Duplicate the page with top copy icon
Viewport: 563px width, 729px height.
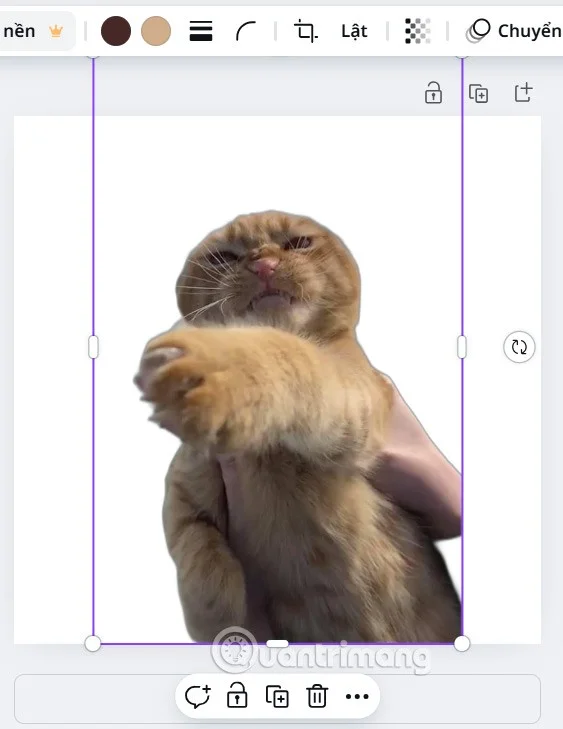point(478,93)
